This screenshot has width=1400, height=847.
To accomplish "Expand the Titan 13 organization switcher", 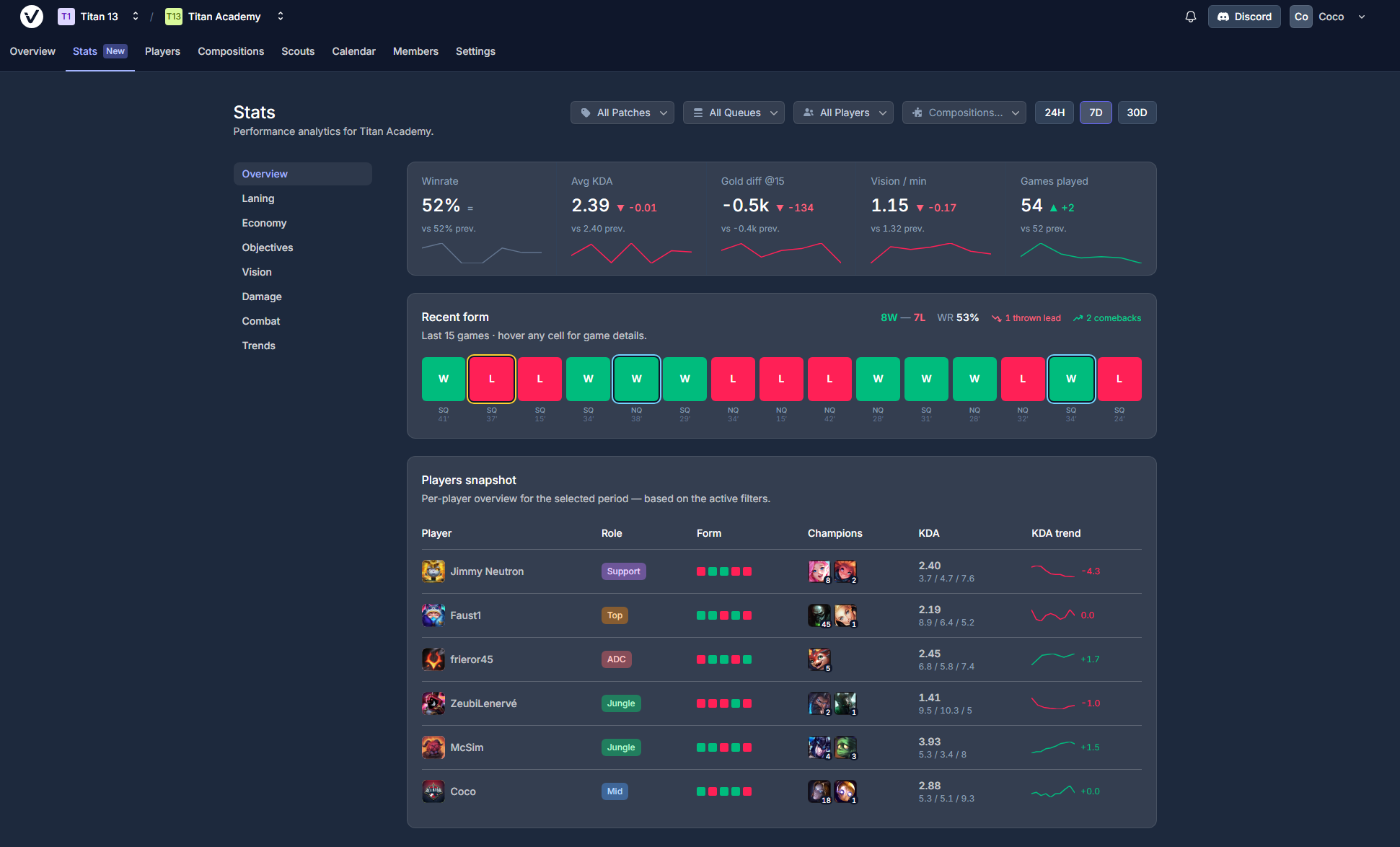I will point(136,17).
